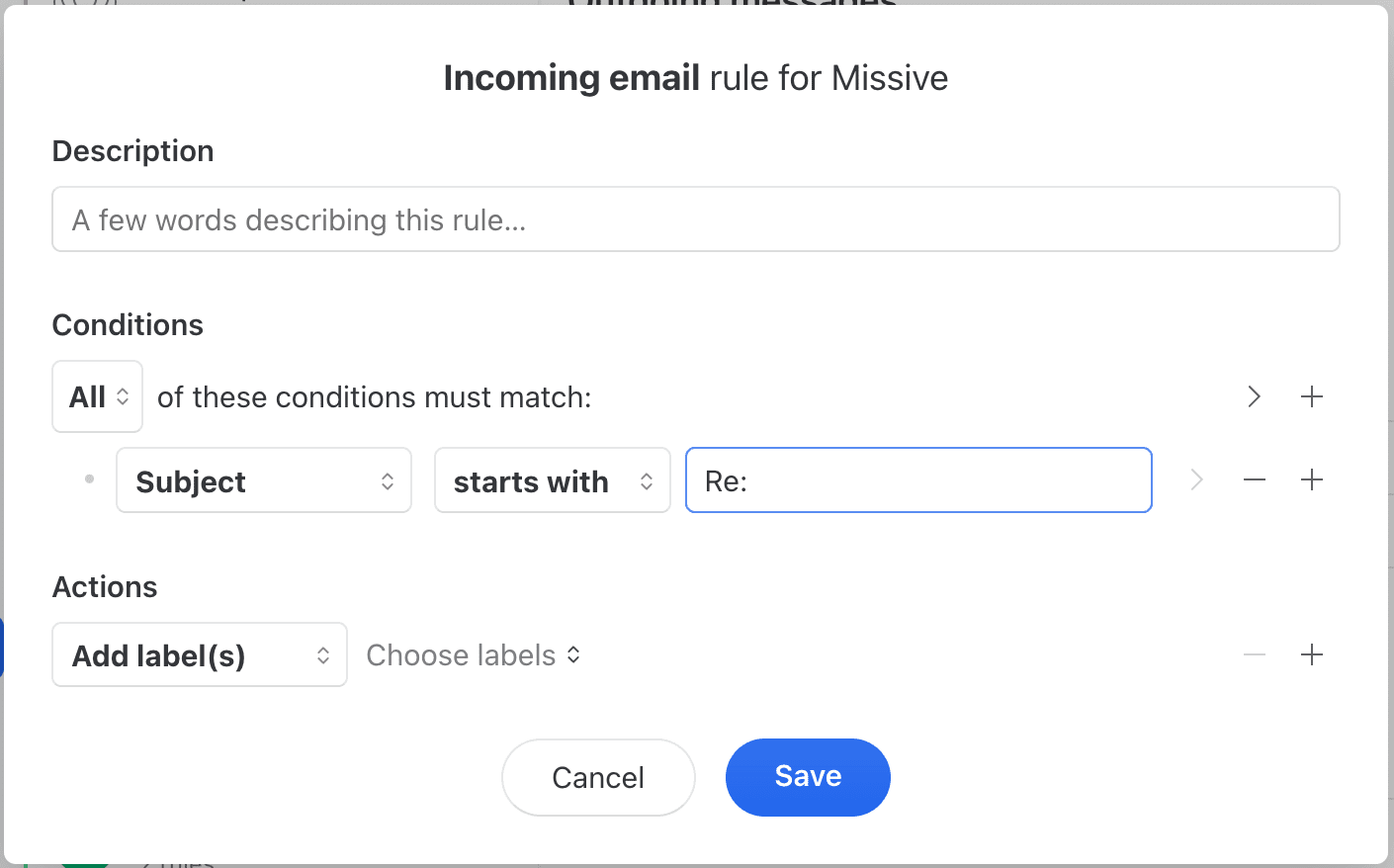The image size is (1394, 868).
Task: Open the Add label(s) action dropdown
Action: [x=200, y=654]
